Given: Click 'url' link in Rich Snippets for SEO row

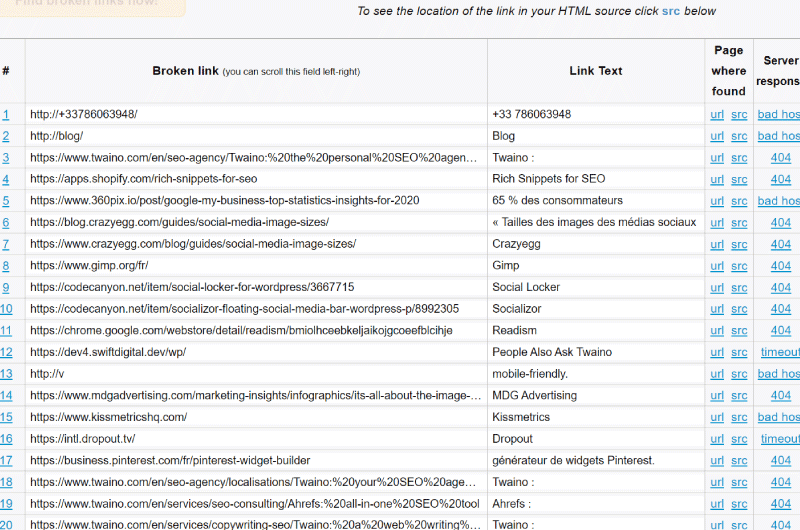Looking at the screenshot, I should [717, 180].
